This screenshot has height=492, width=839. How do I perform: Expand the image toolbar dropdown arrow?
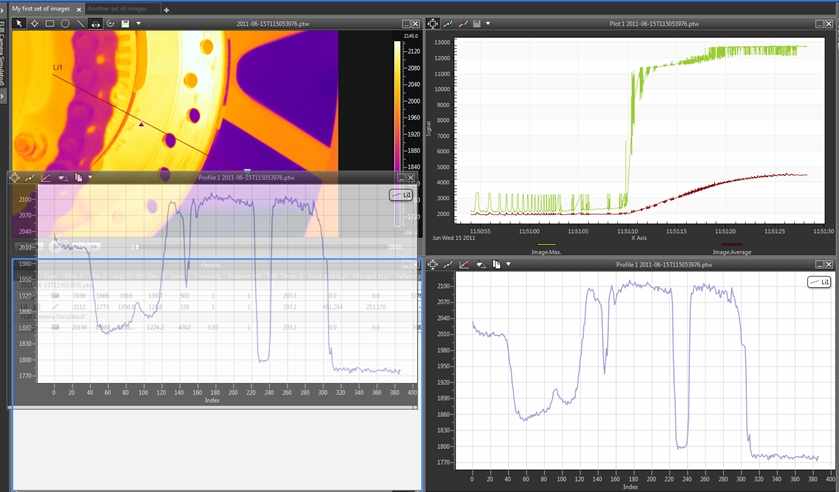click(x=139, y=23)
